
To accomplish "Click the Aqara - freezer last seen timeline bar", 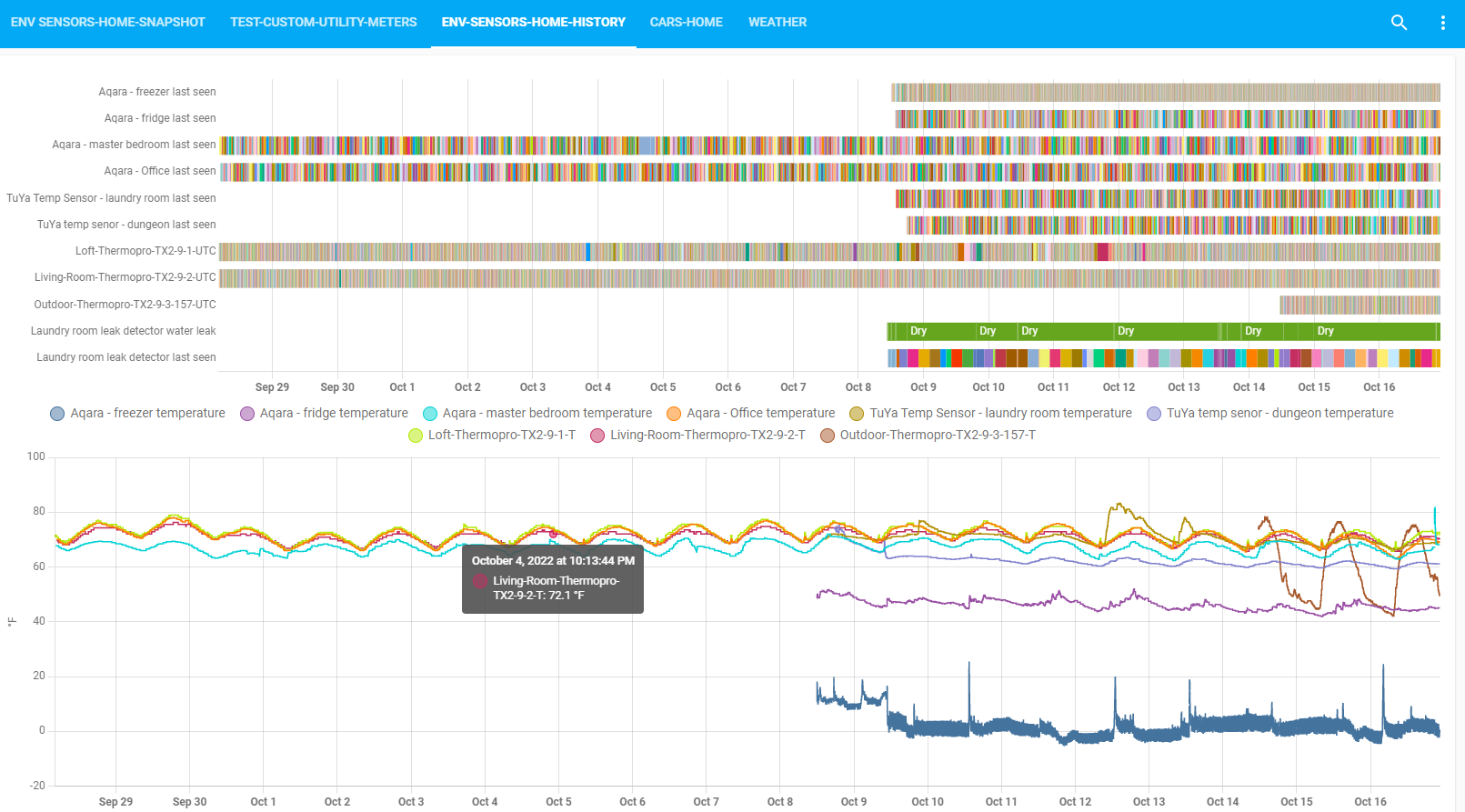I will (1165, 92).
